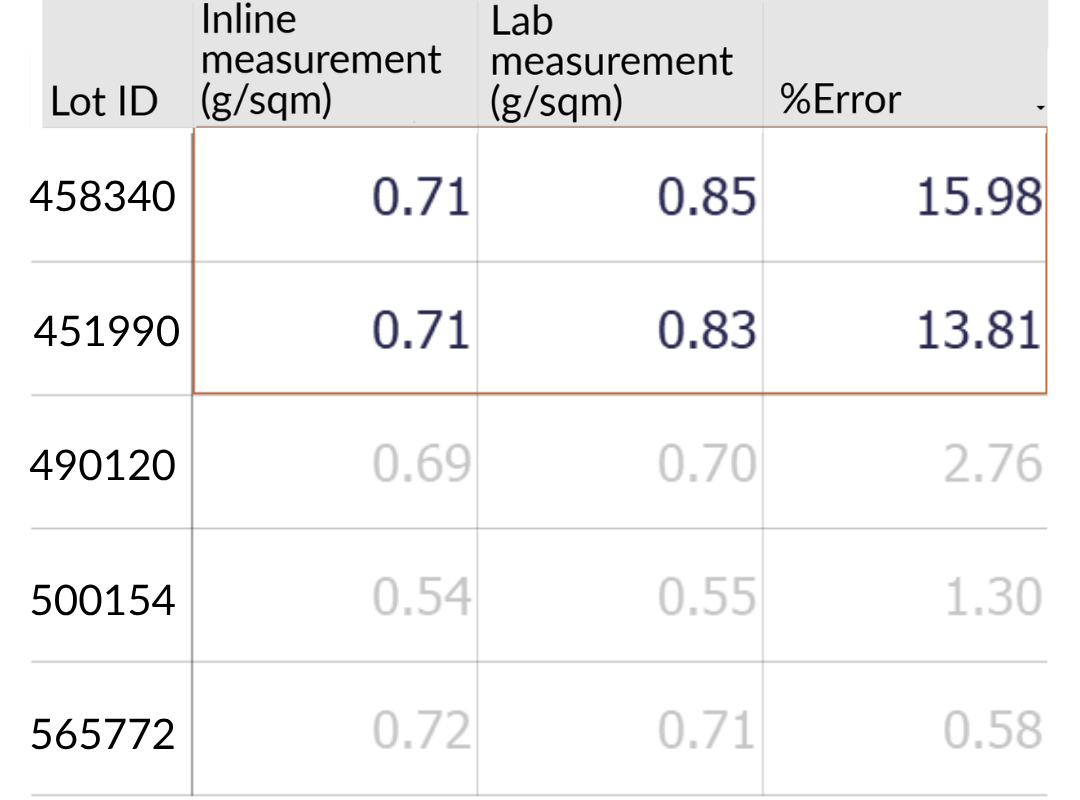Select the Lot ID column header
This screenshot has width=1080, height=800.
point(104,101)
